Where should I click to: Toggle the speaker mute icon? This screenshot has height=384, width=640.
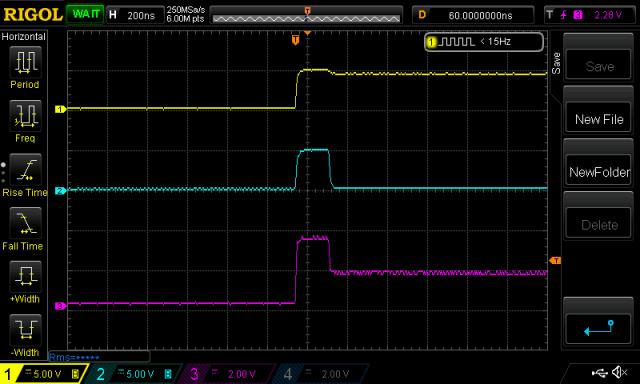coord(620,372)
